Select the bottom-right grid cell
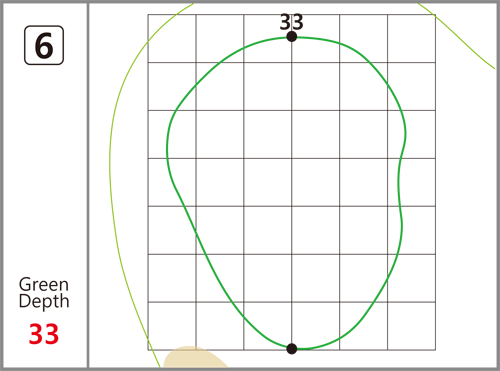500x371 pixels. click(412, 326)
